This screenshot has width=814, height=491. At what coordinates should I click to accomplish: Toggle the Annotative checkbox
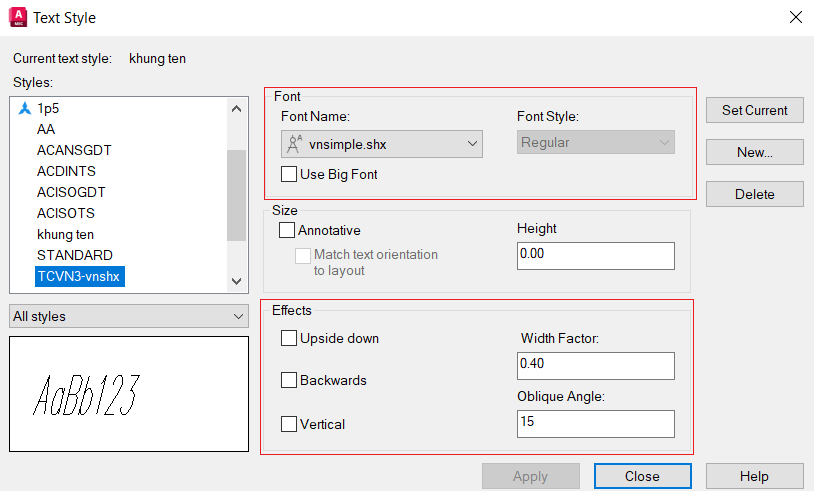pos(288,230)
